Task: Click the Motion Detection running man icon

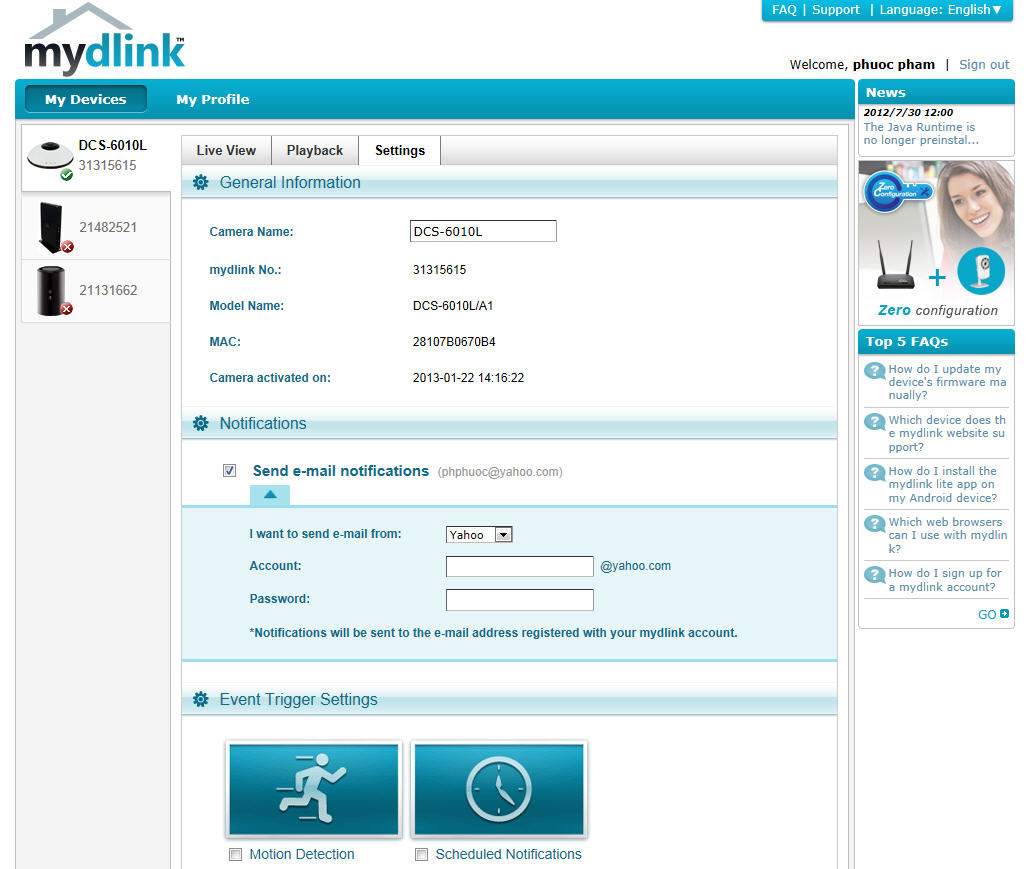Action: click(x=313, y=789)
